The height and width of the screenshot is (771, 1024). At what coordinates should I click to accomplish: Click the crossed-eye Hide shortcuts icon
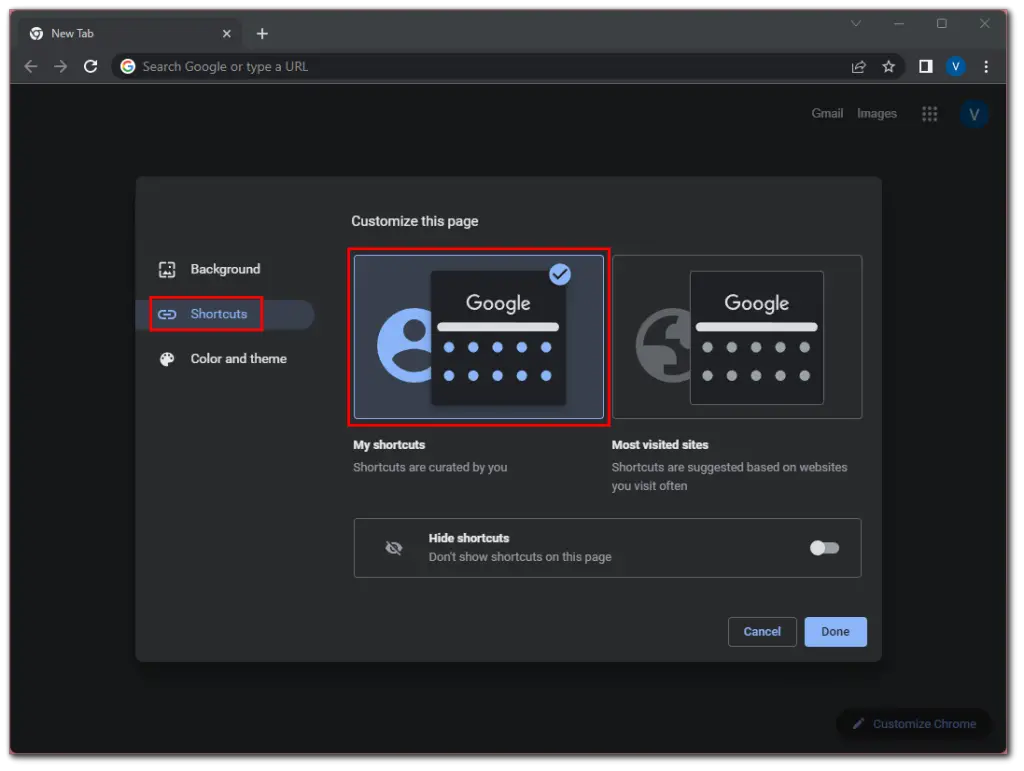394,548
